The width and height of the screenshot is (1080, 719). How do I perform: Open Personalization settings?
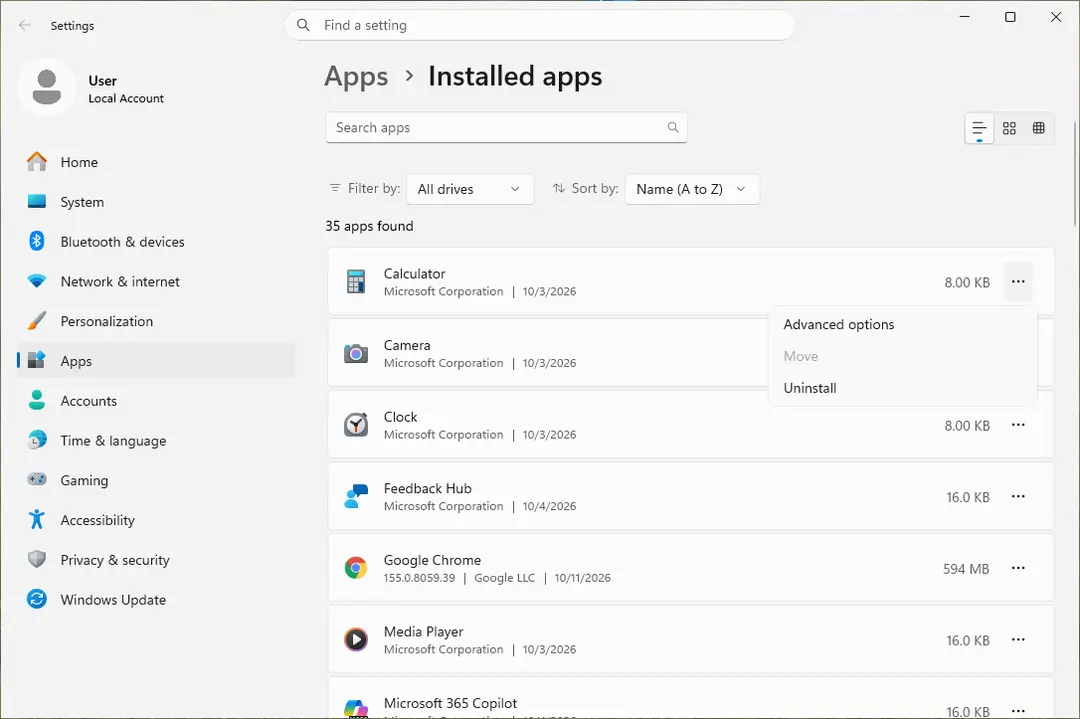click(156, 322)
